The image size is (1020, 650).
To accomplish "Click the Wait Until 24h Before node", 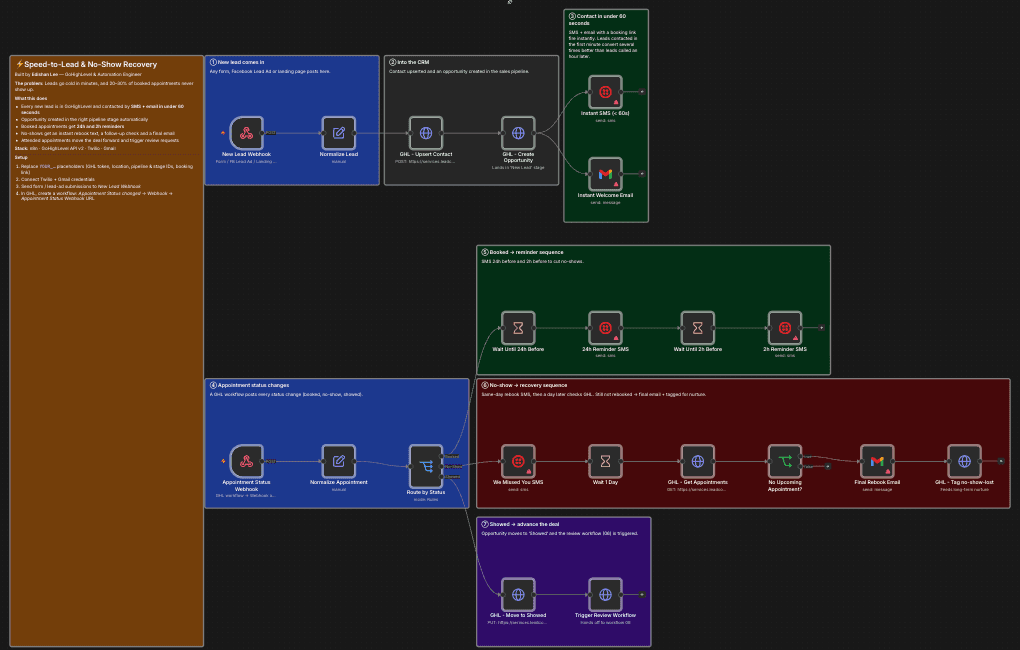I will tap(518, 328).
